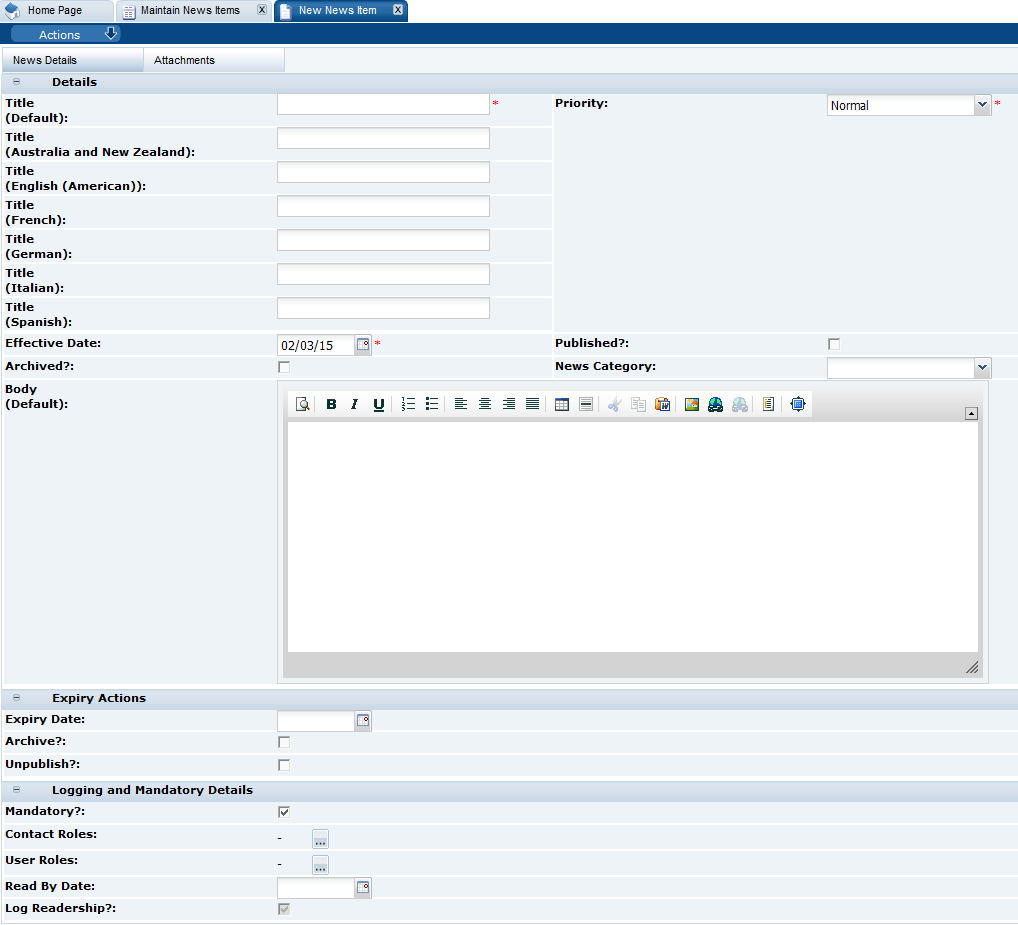Image resolution: width=1018 pixels, height=925 pixels.
Task: Apply italic formatting in the body editor
Action: [x=355, y=404]
